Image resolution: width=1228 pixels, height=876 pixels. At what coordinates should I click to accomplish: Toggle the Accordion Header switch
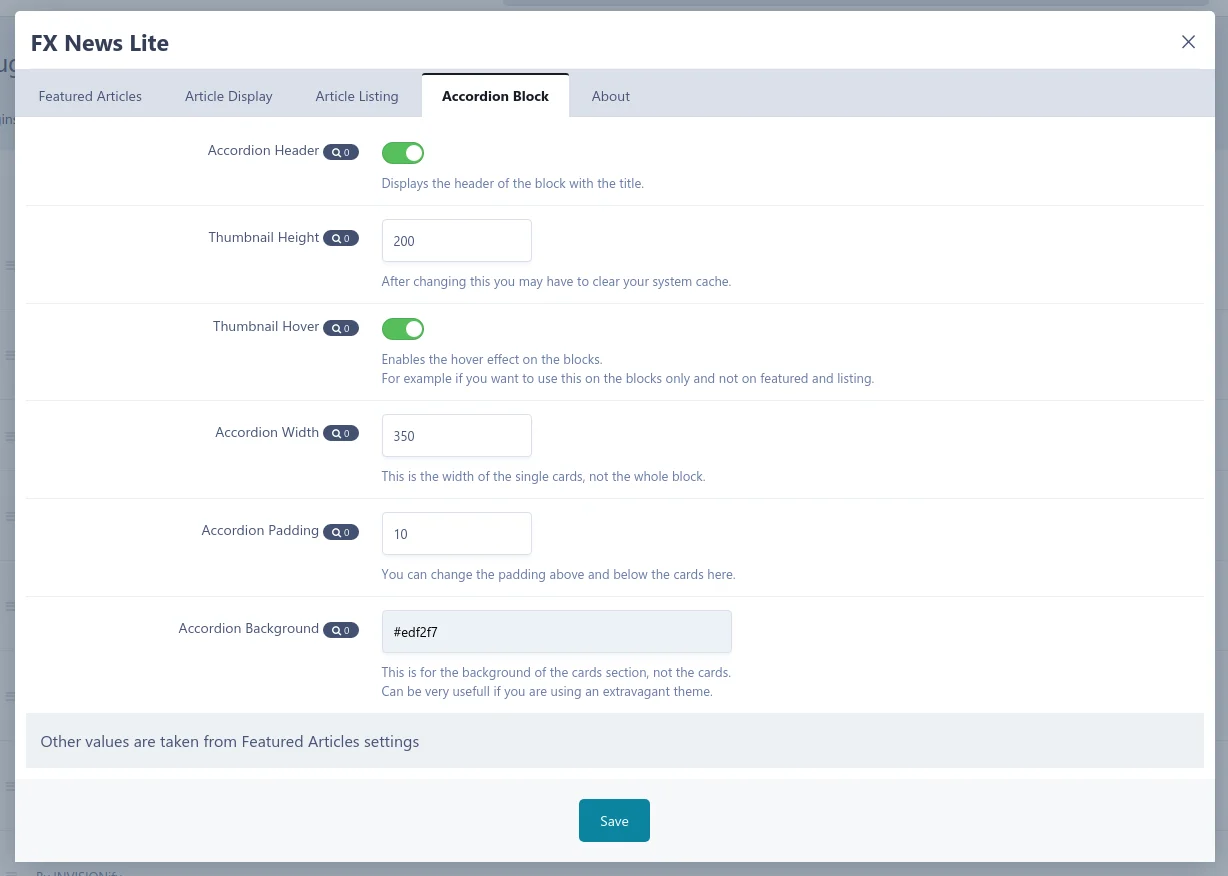point(403,153)
